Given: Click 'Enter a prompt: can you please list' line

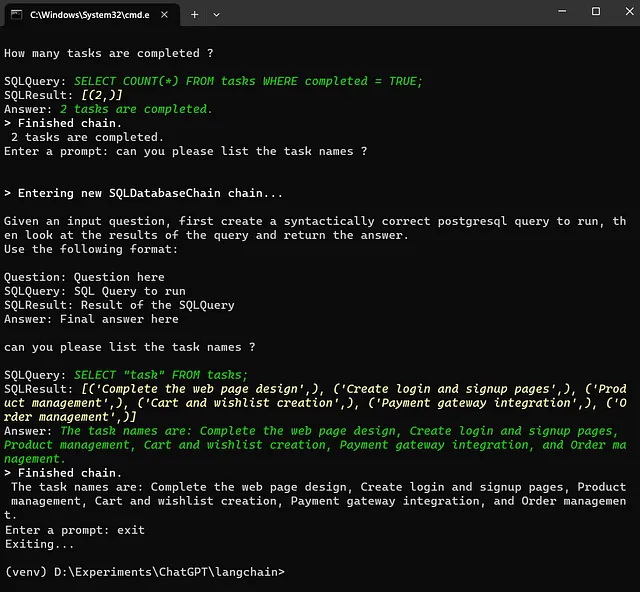Looking at the screenshot, I should click(x=186, y=151).
